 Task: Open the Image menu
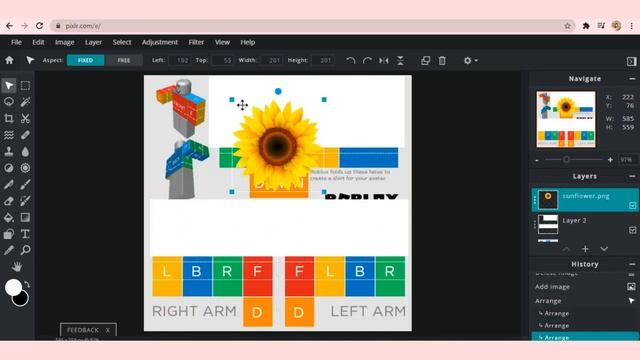tap(64, 42)
